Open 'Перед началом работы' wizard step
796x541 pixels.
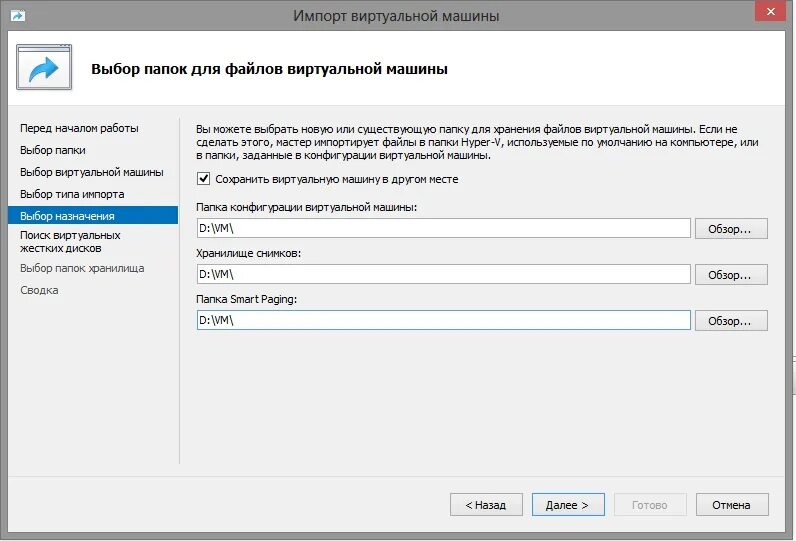click(x=79, y=128)
